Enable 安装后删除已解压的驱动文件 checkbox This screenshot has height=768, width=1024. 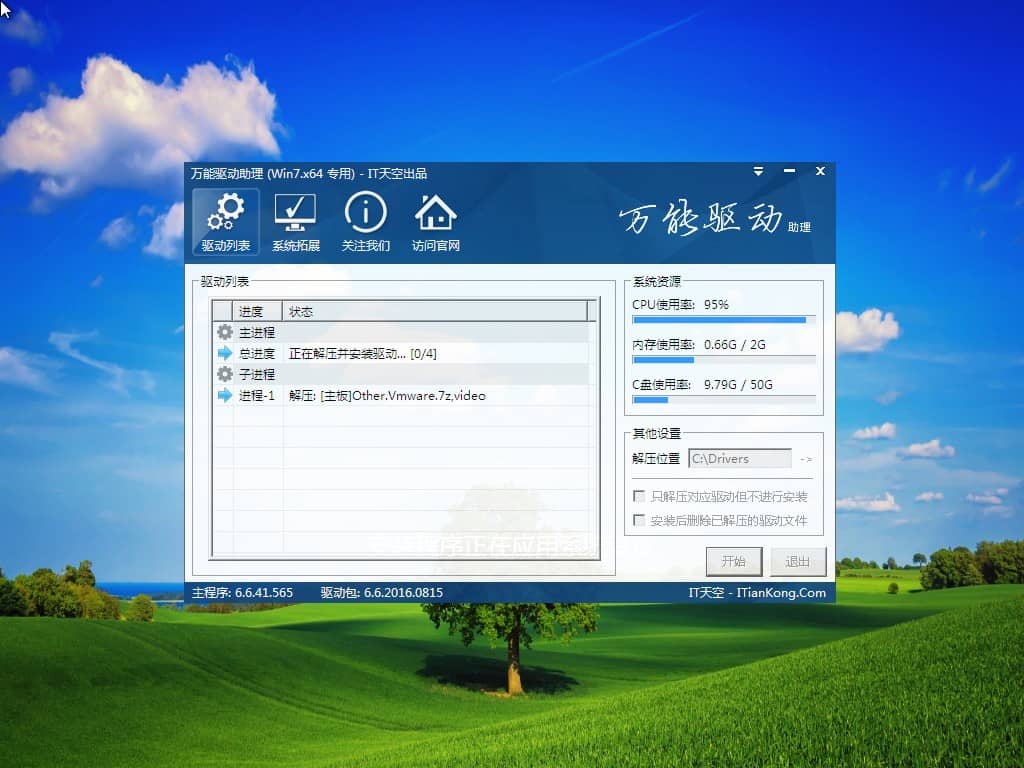pos(639,520)
